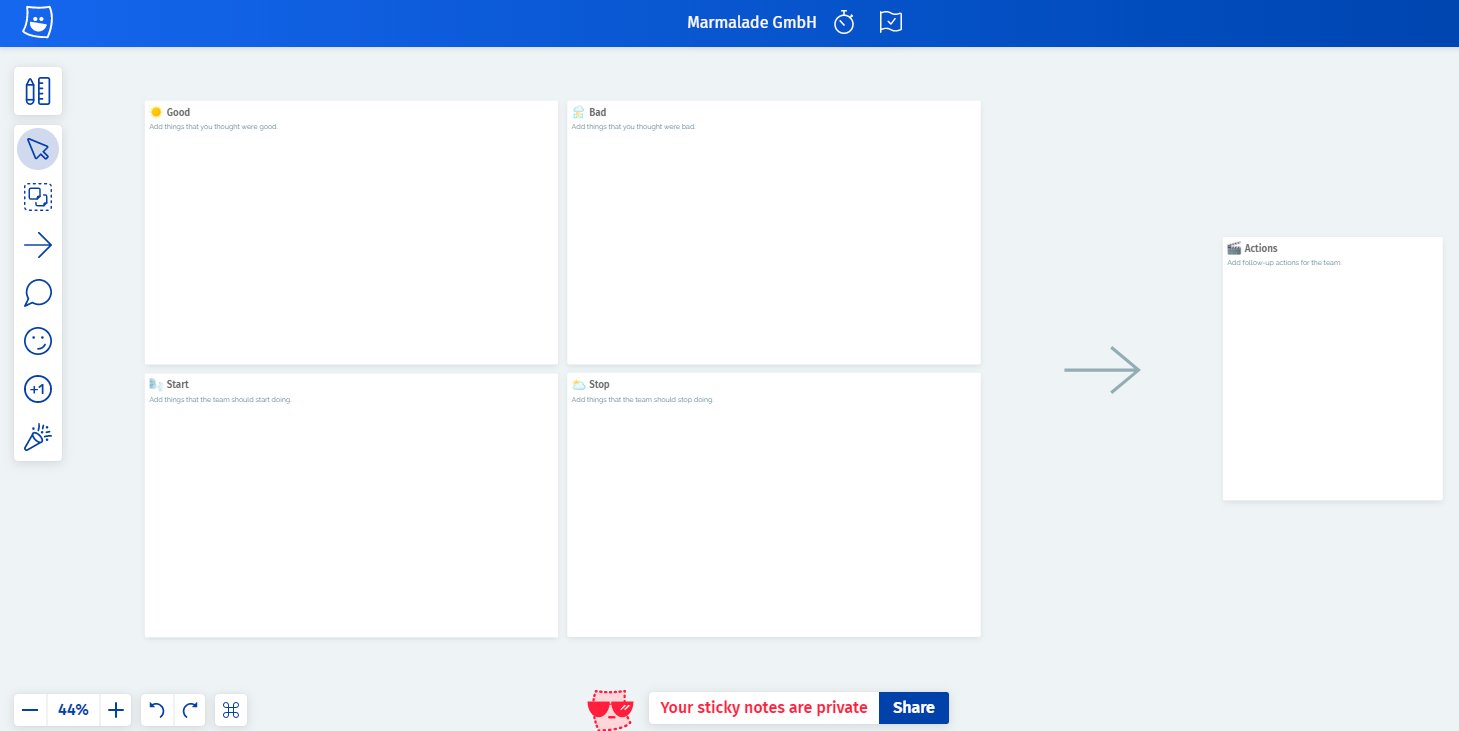Pick the smiley emoji reaction tool

(38, 341)
